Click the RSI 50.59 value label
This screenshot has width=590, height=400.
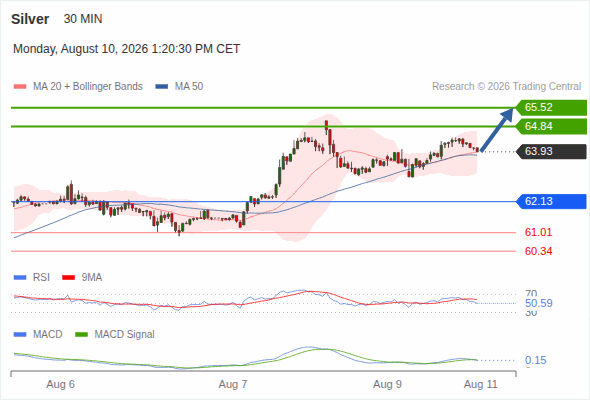[539, 303]
